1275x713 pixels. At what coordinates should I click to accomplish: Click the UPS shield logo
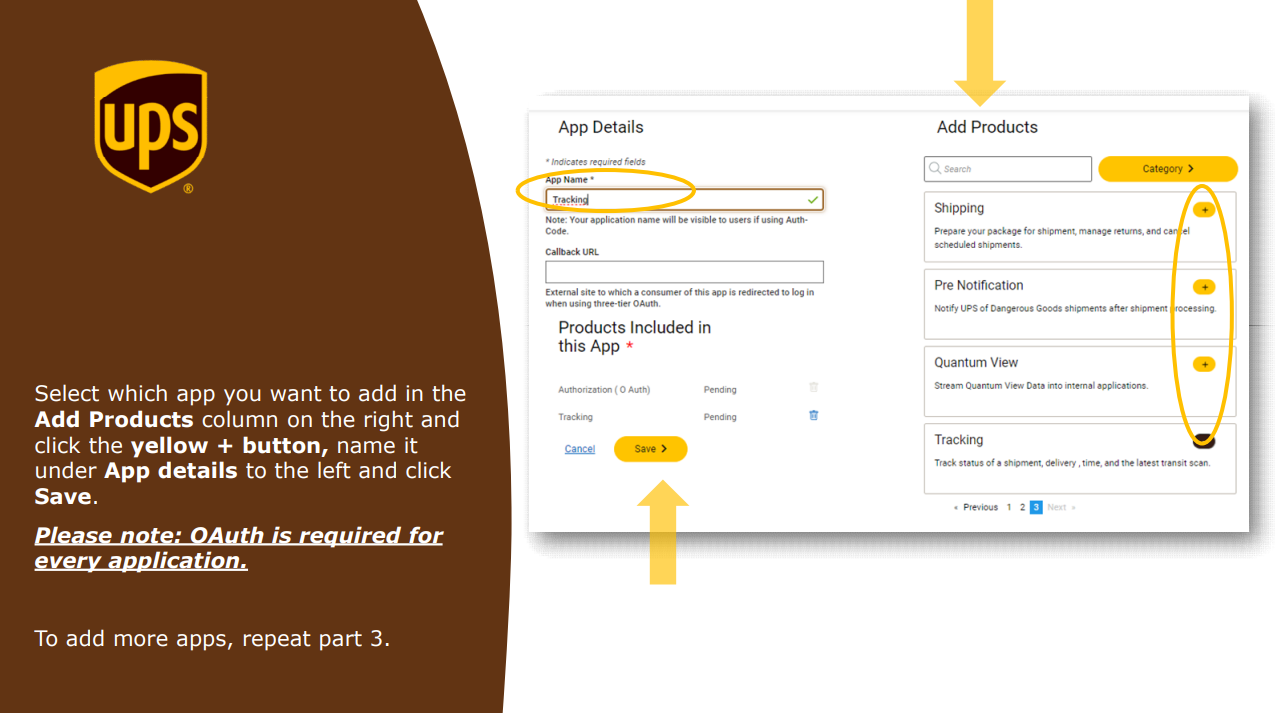tap(150, 127)
